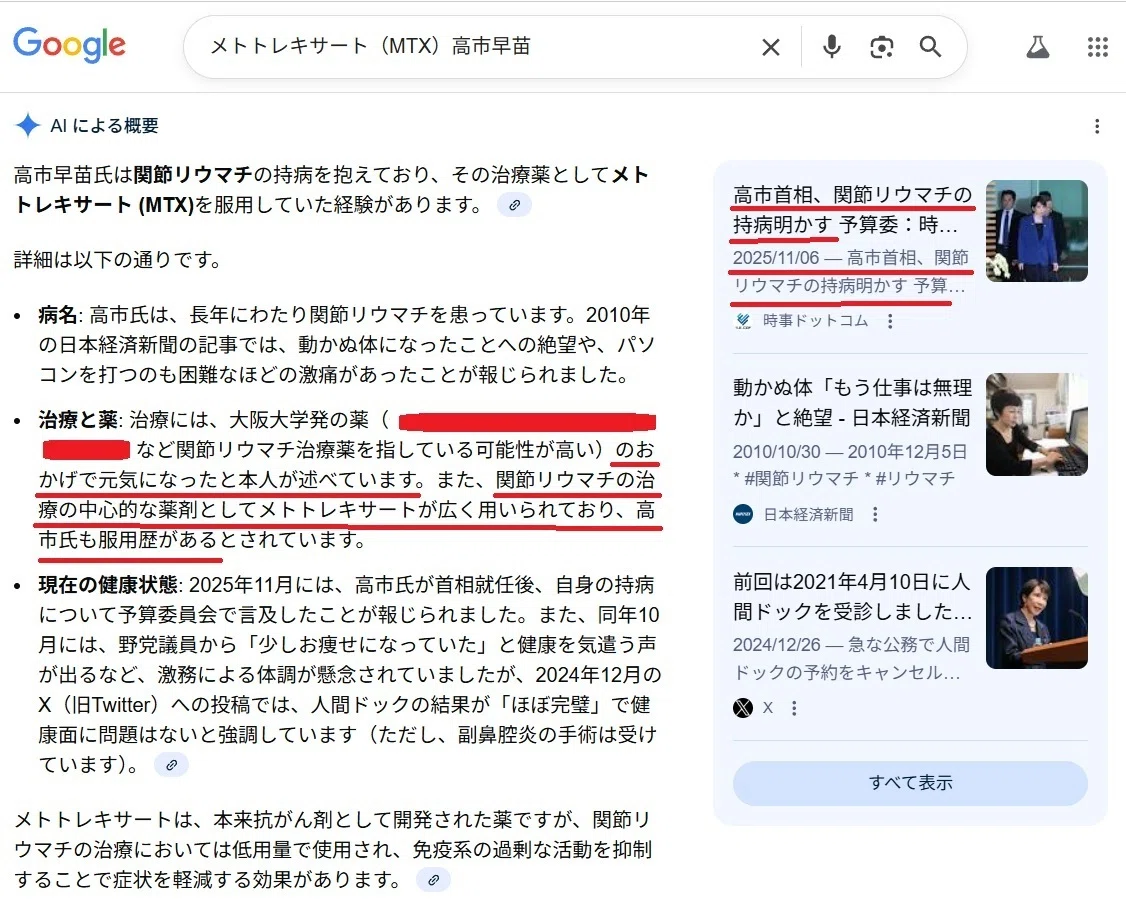Open the Google apps grid
Screen dimensions: 1126x899
click(x=1097, y=47)
